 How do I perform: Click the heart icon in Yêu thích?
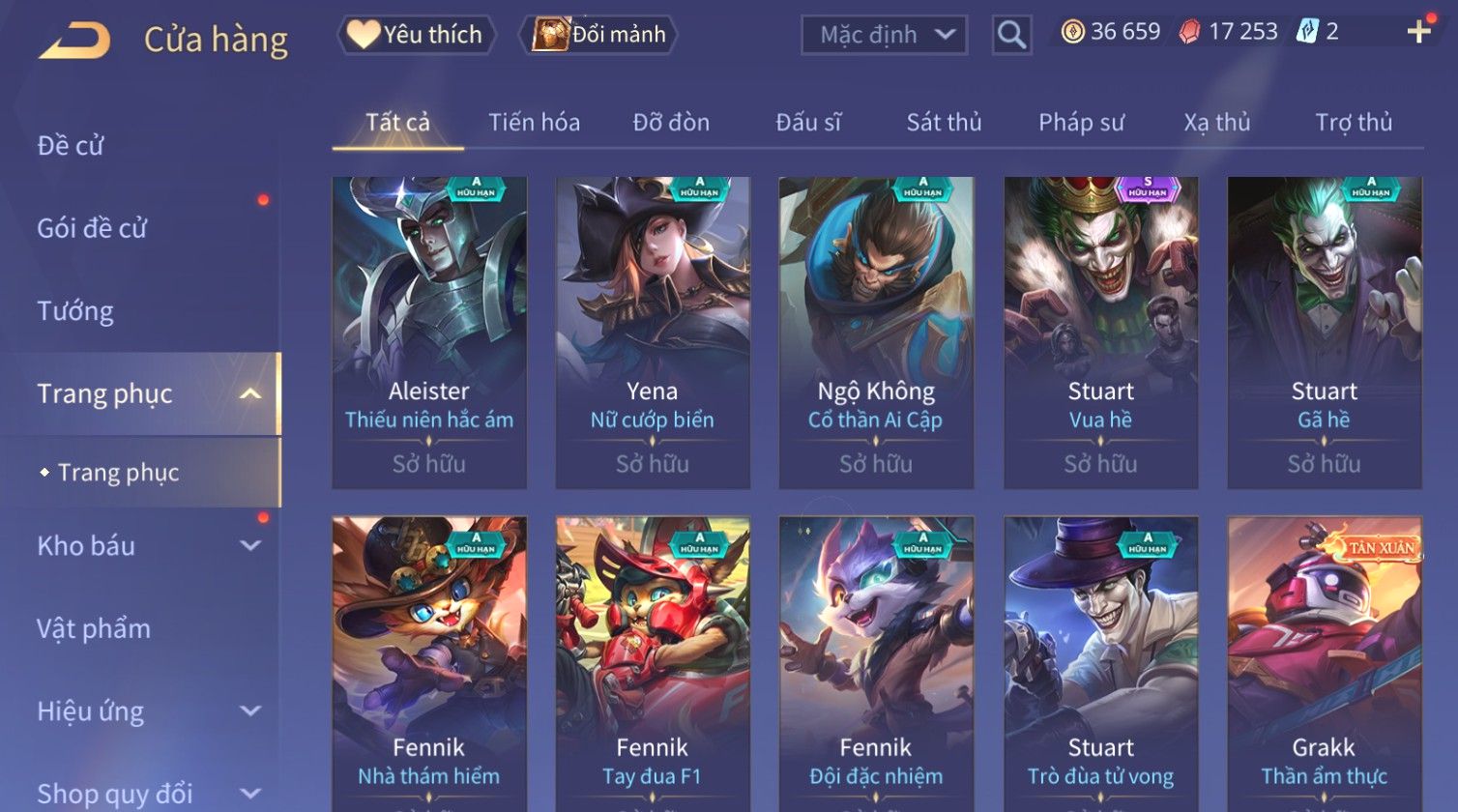click(364, 34)
